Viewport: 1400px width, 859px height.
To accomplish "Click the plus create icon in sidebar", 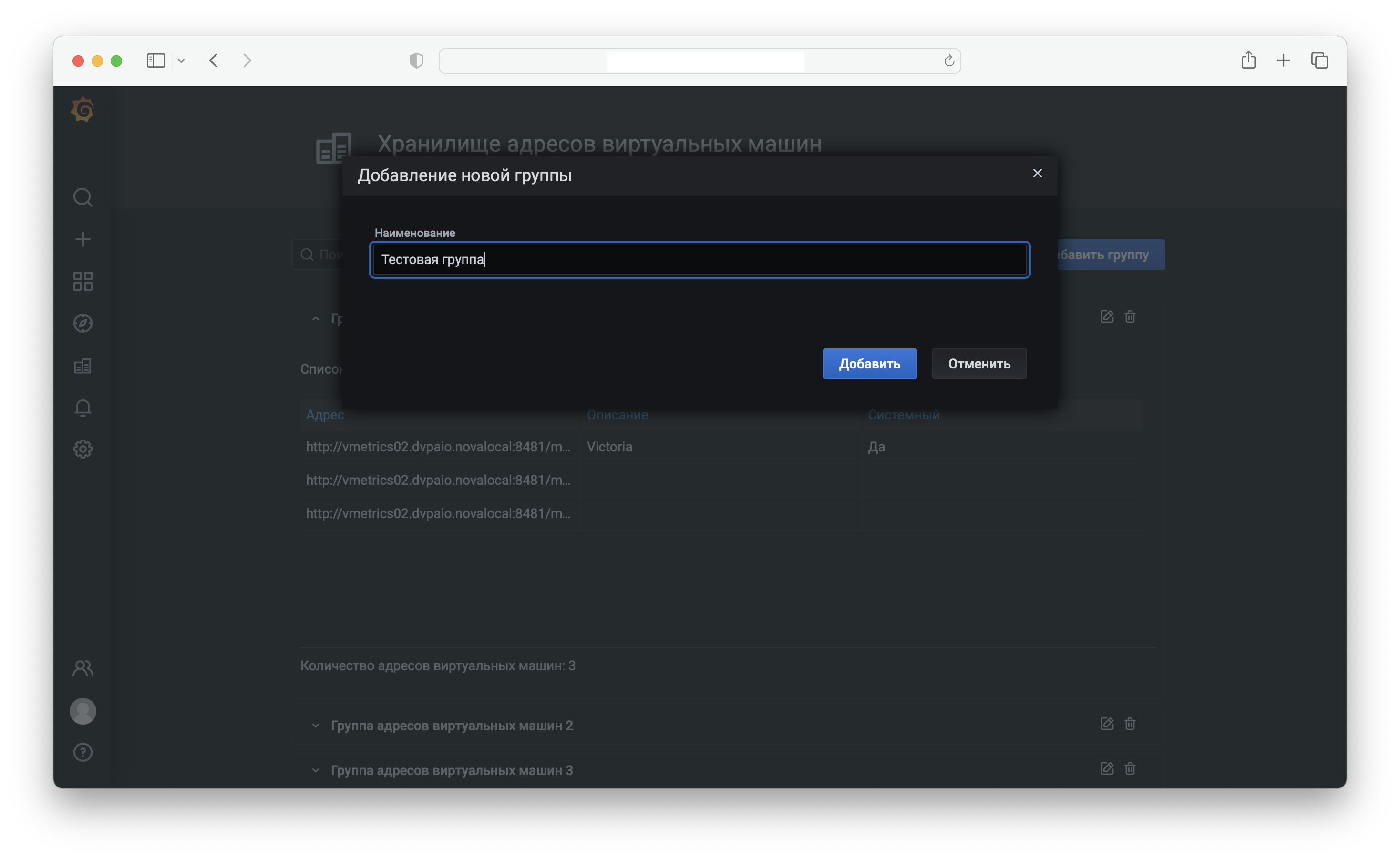I will (83, 239).
